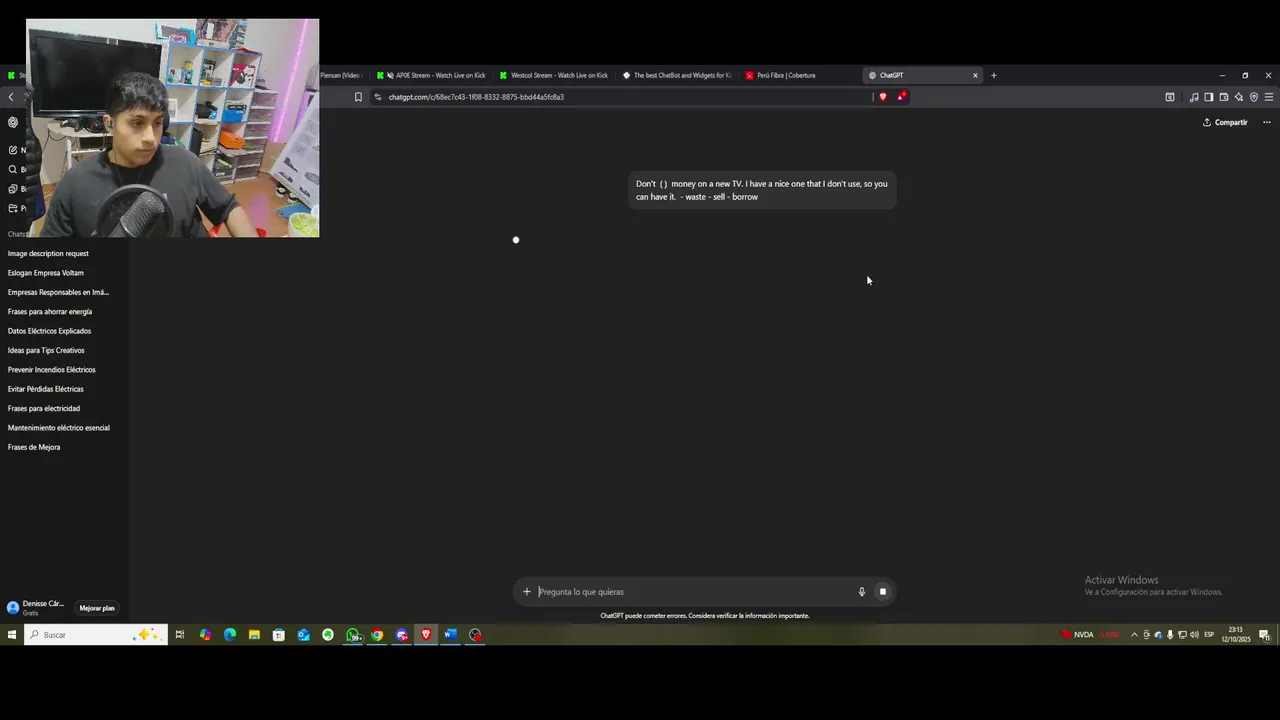The width and height of the screenshot is (1280, 720).
Task: Open the Frases para electricidad chat
Action: [44, 409]
